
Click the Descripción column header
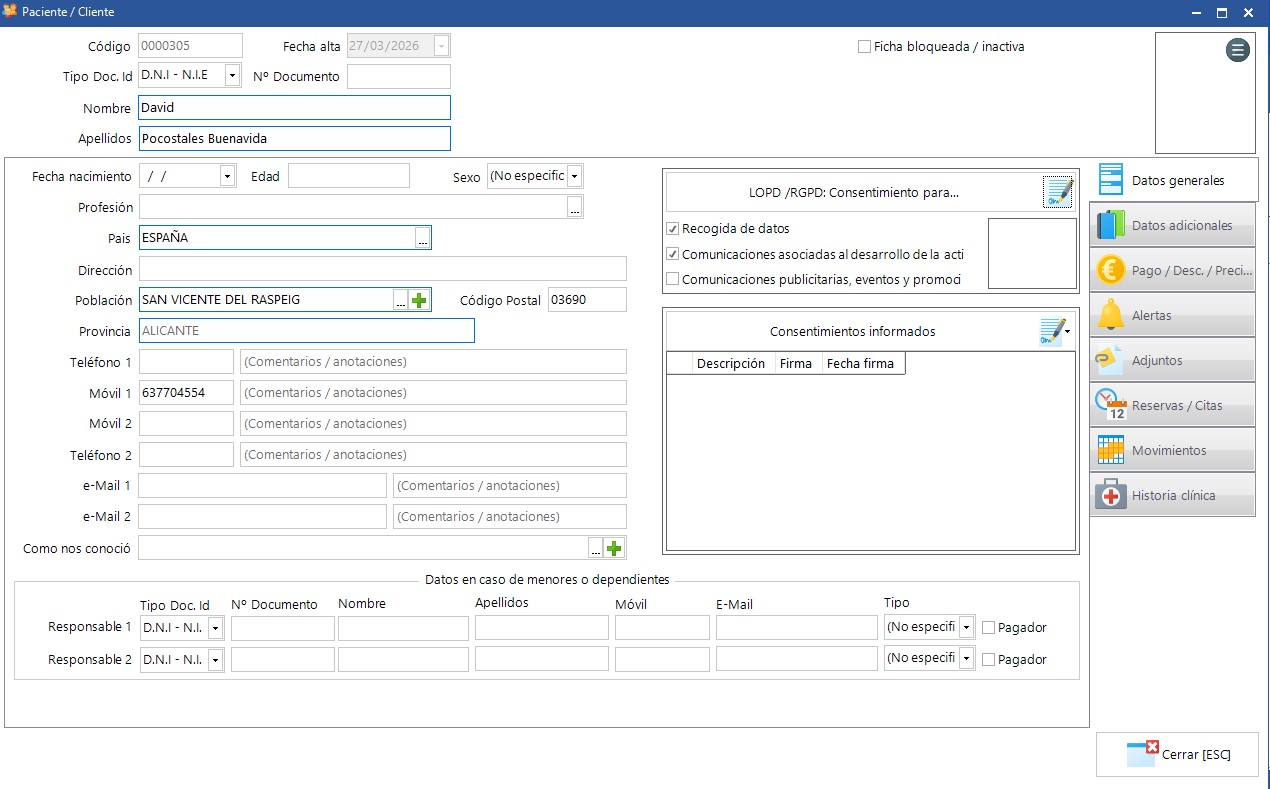731,364
